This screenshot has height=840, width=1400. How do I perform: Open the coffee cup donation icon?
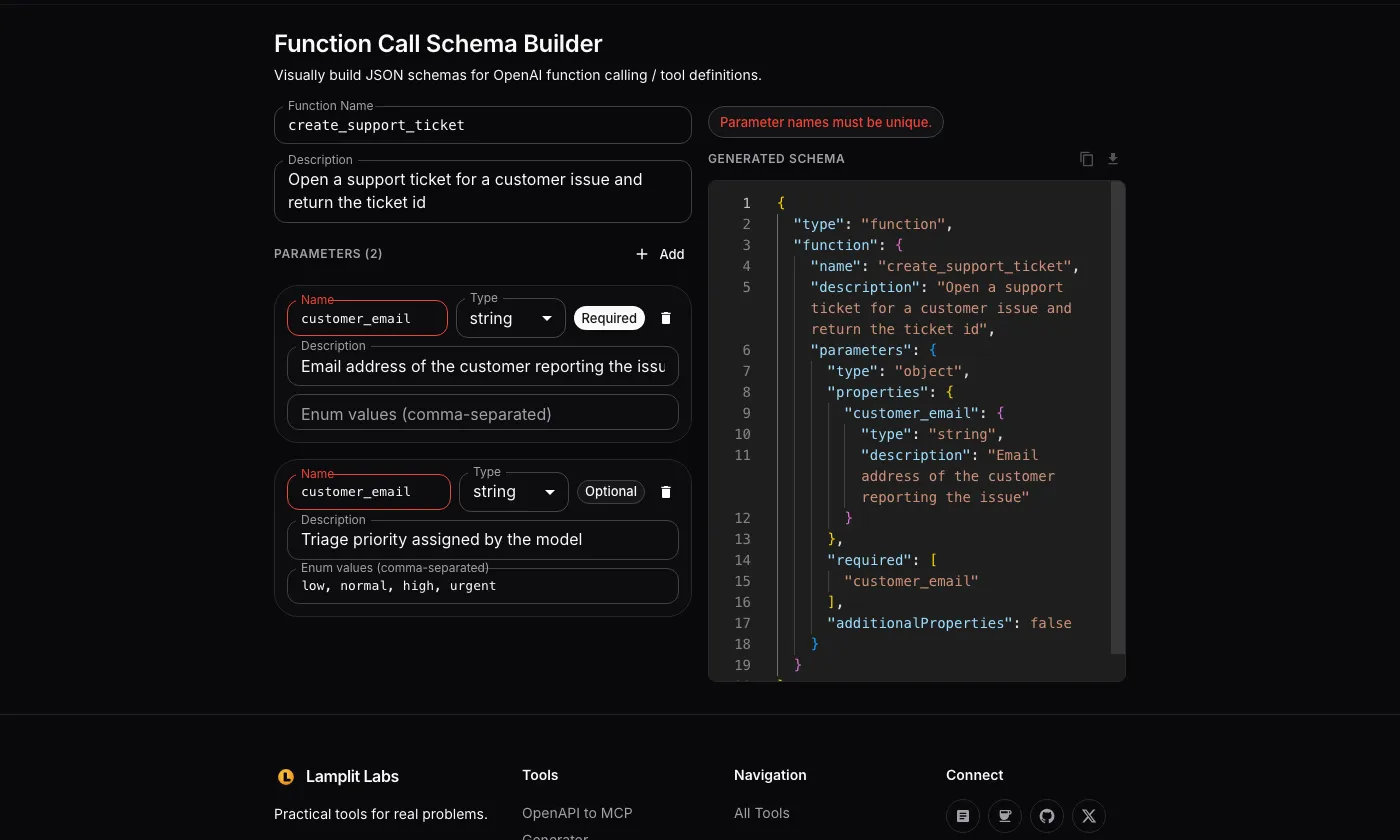pyautogui.click(x=1005, y=816)
